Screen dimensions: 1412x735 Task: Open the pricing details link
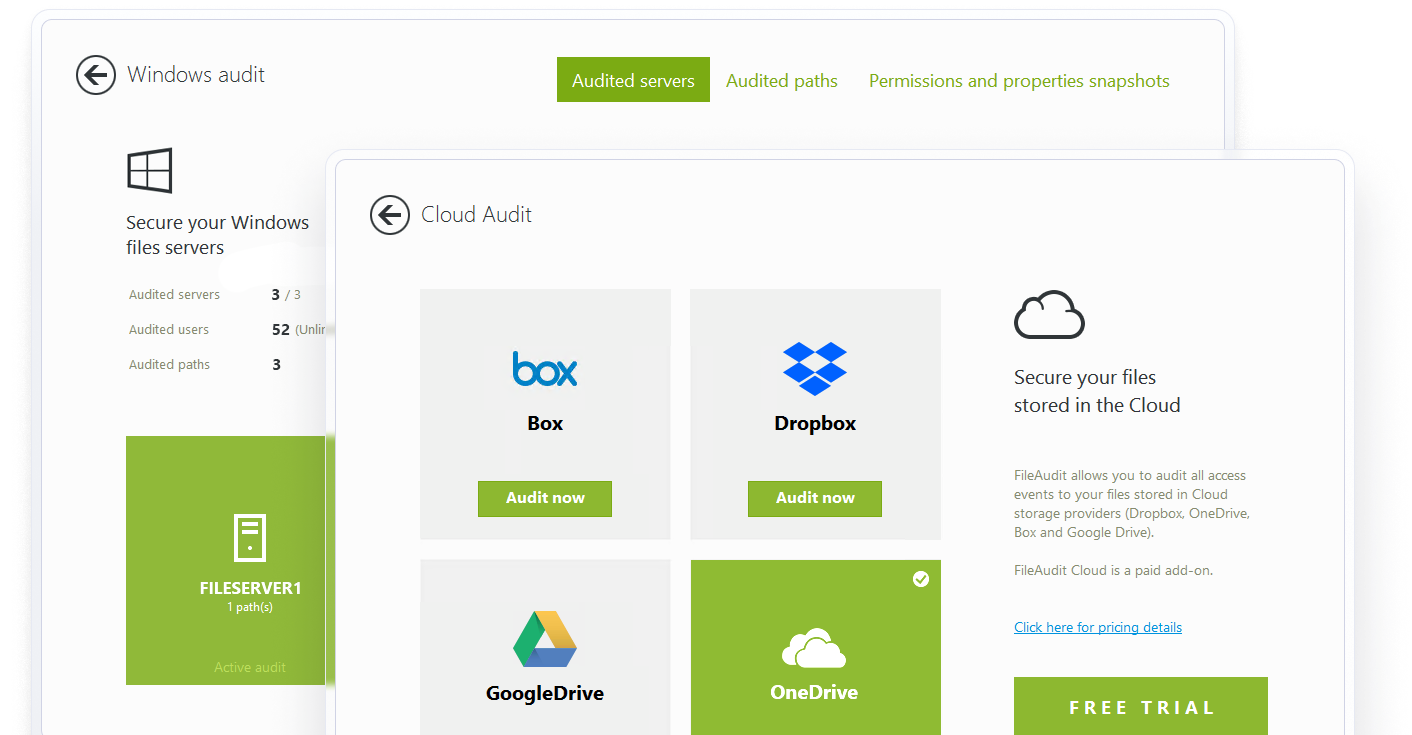(x=1098, y=628)
